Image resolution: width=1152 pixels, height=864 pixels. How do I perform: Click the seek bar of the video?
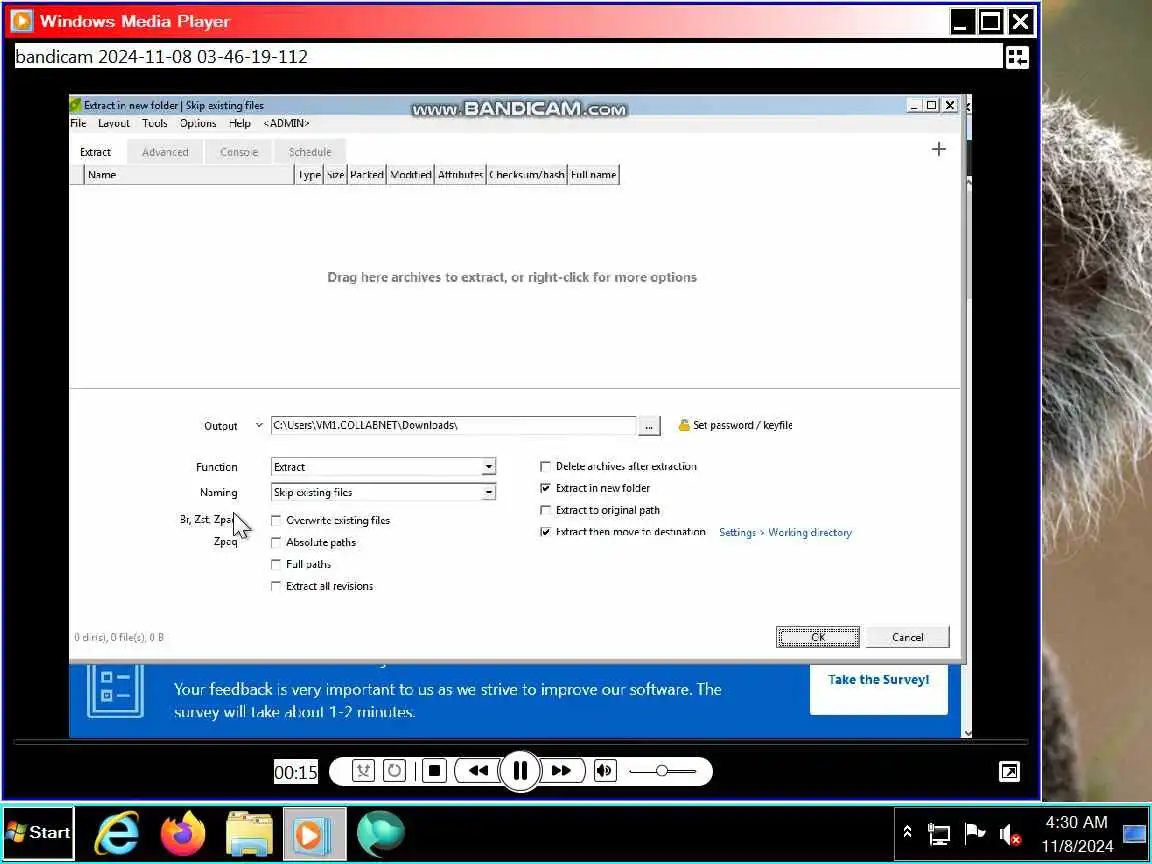(520, 743)
